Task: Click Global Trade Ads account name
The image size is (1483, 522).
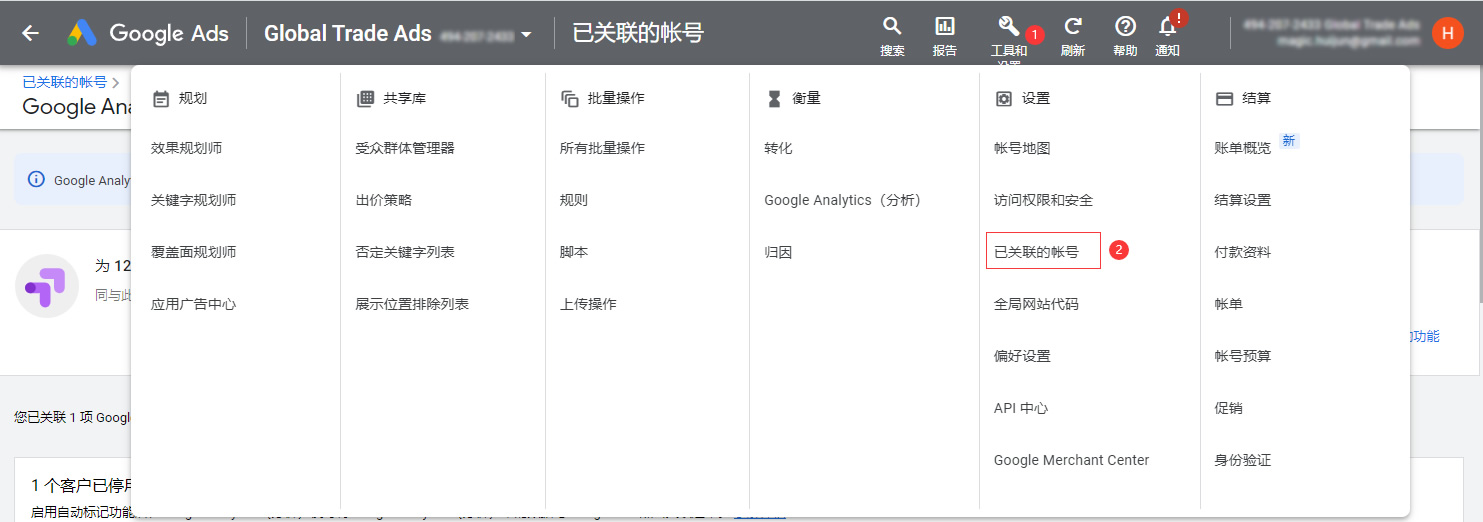Action: (348, 34)
